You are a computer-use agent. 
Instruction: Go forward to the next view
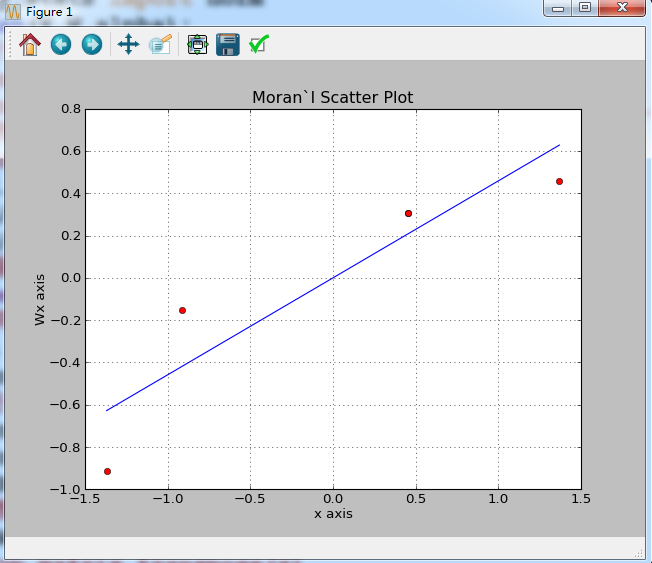pos(91,44)
